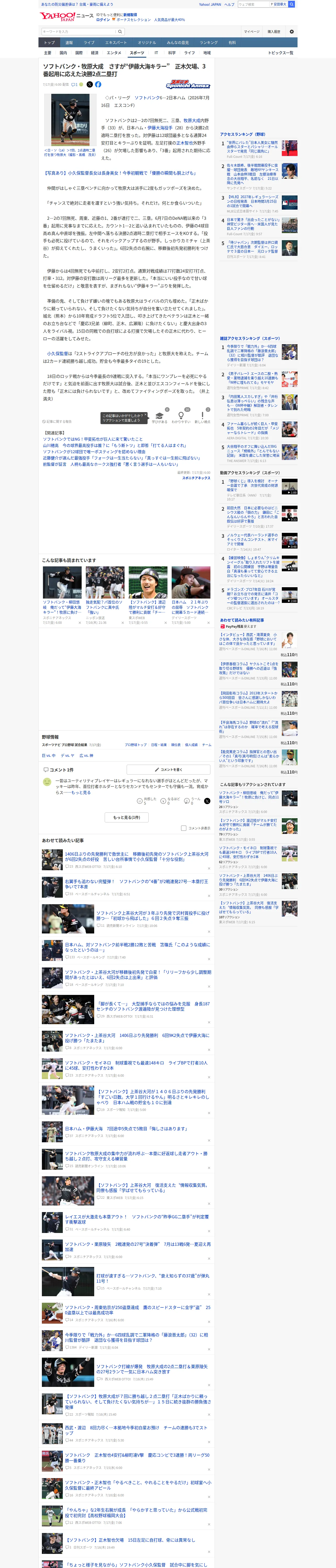Click the Yahoo! JAPAN logo

57,16
